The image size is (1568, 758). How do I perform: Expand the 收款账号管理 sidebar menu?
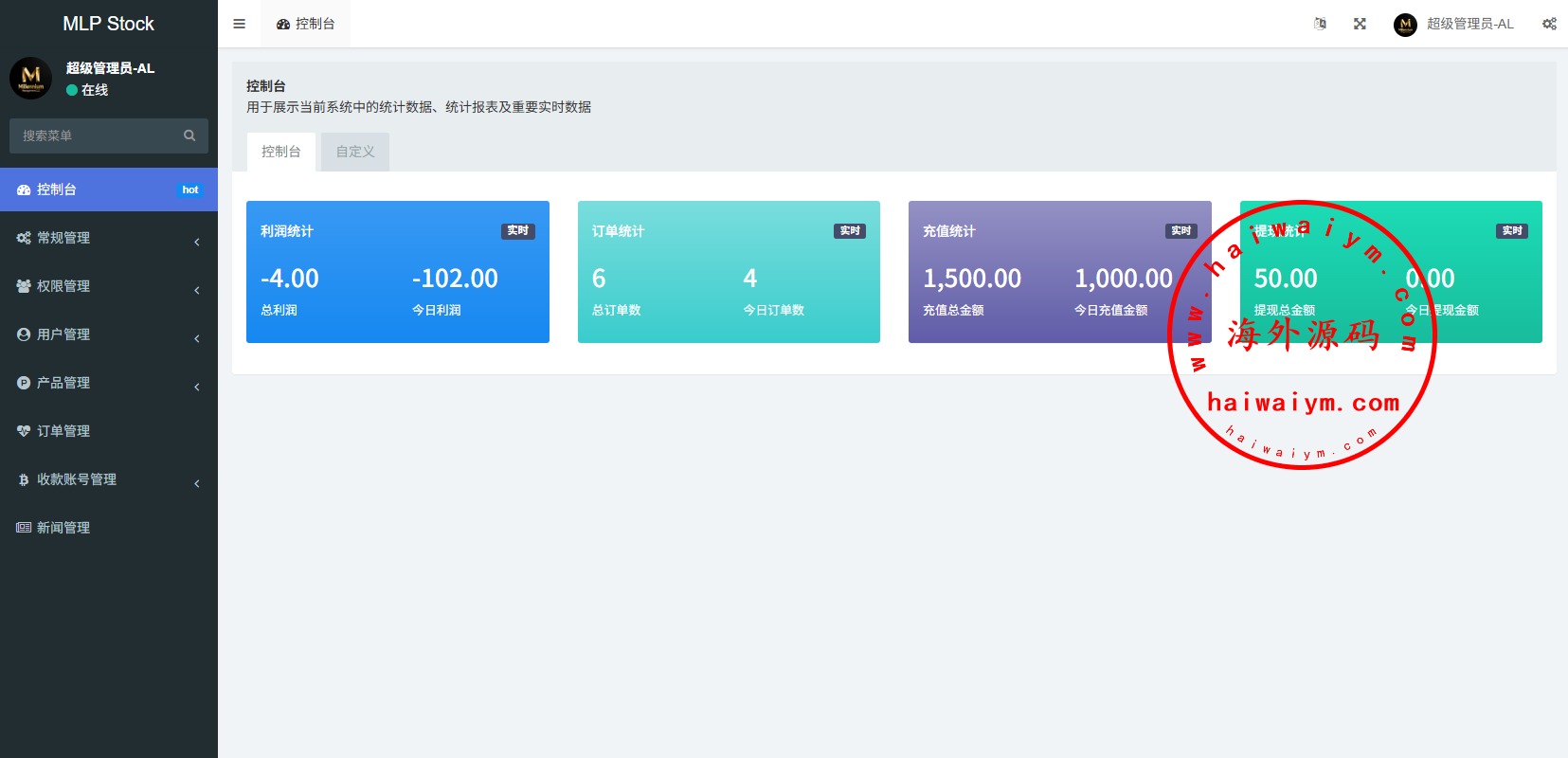77,479
